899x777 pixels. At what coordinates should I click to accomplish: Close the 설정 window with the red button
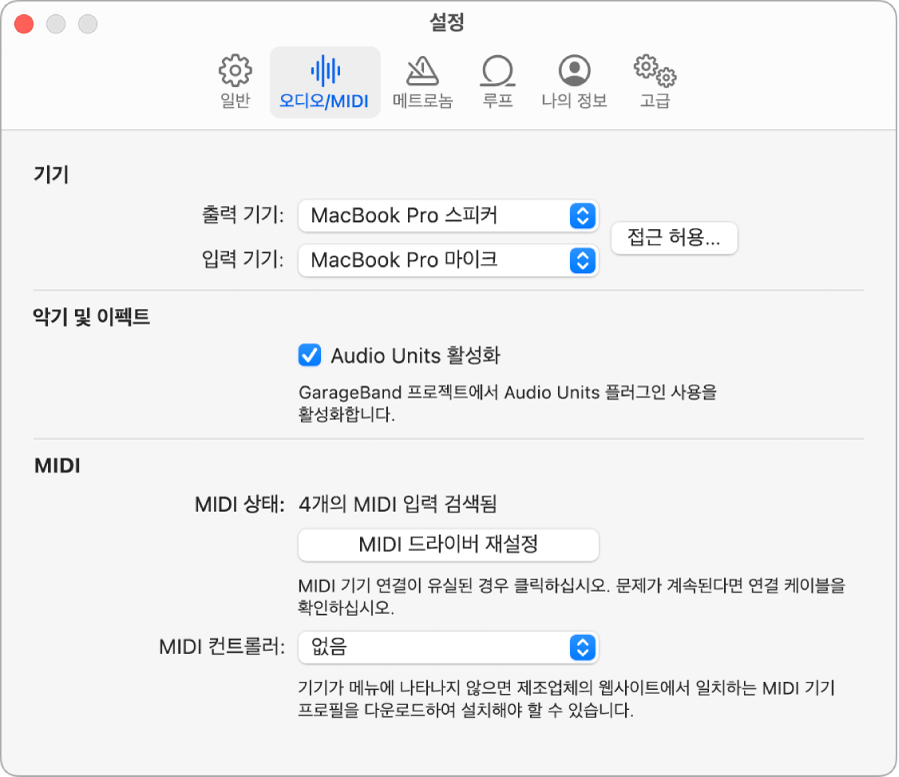point(24,24)
